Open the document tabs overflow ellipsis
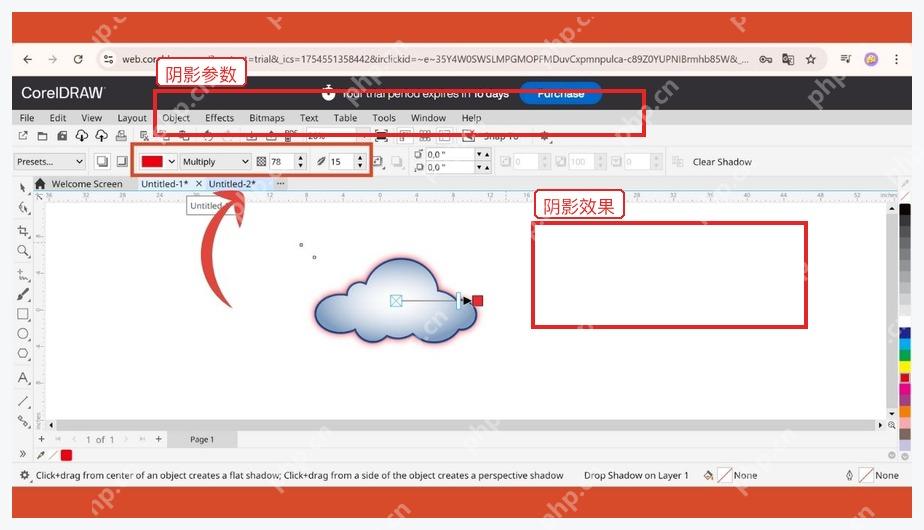924x530 pixels. [x=280, y=183]
